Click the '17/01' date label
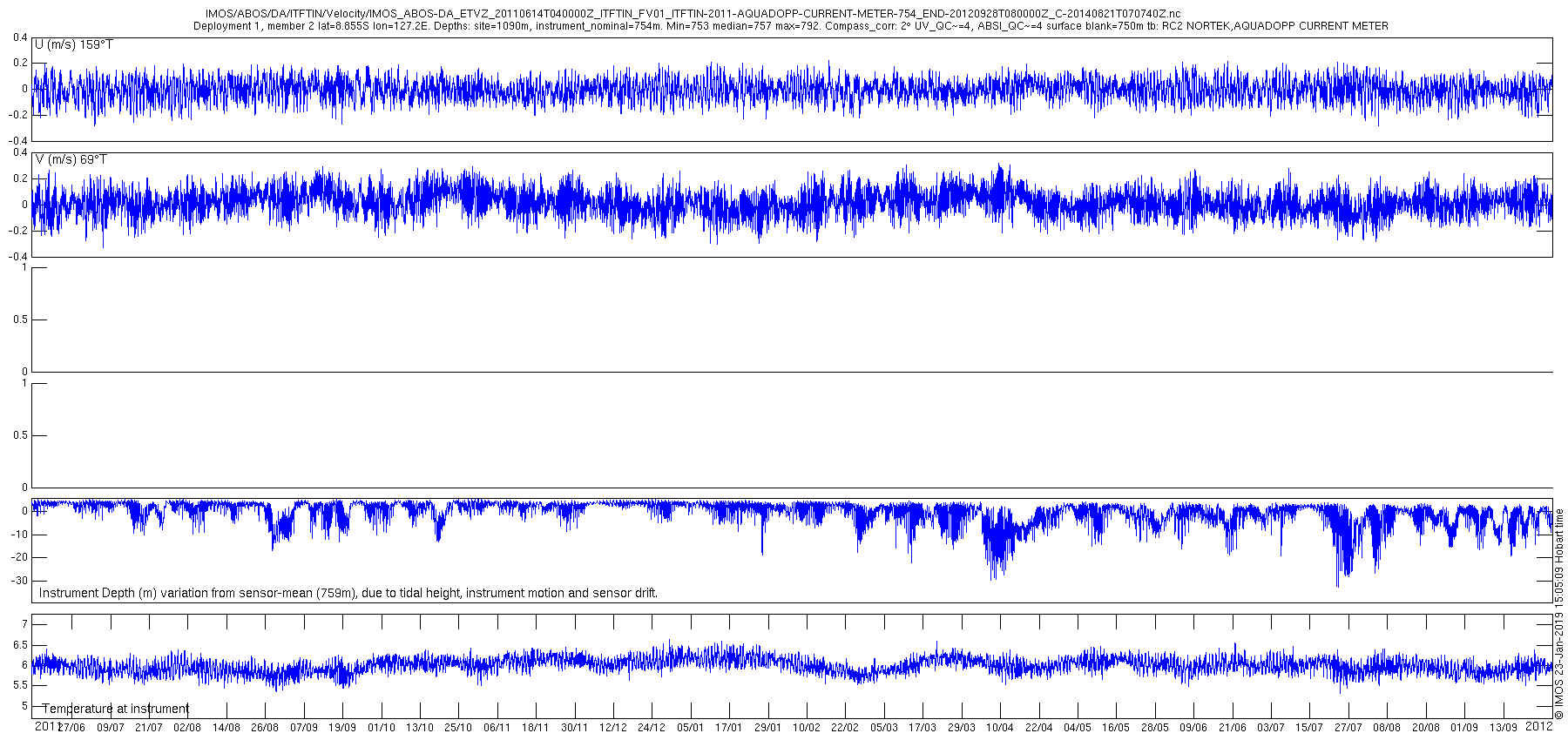 729,728
